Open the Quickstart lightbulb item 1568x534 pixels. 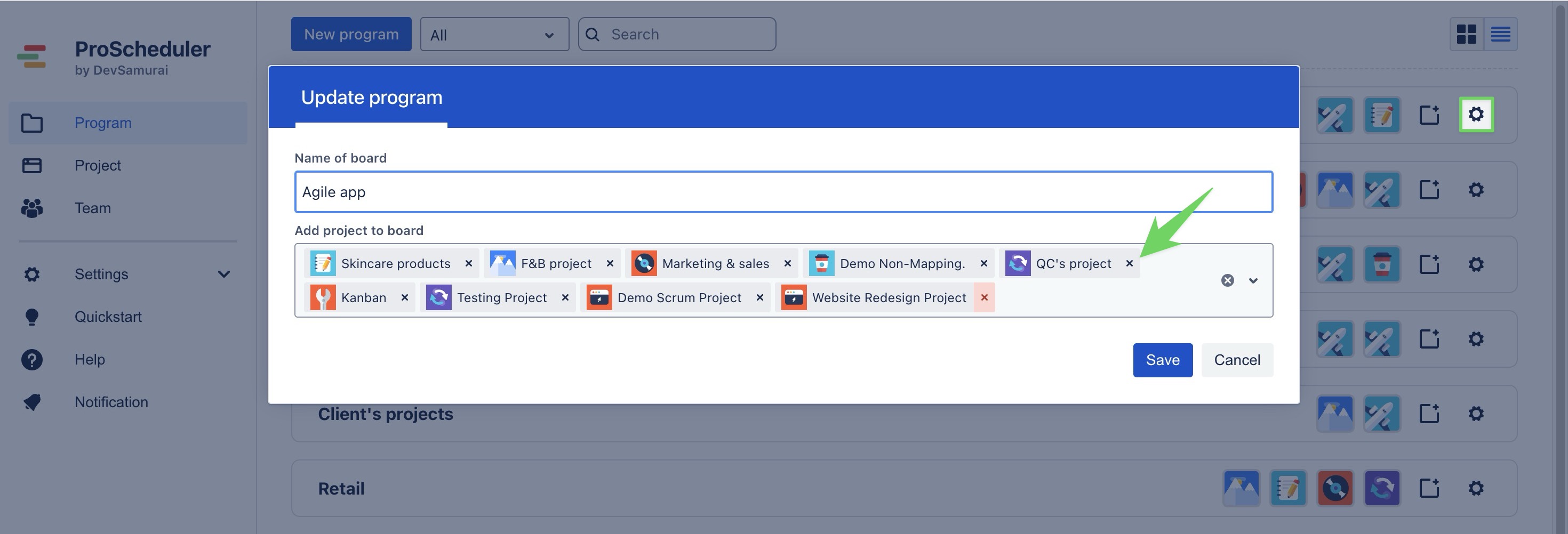click(108, 317)
